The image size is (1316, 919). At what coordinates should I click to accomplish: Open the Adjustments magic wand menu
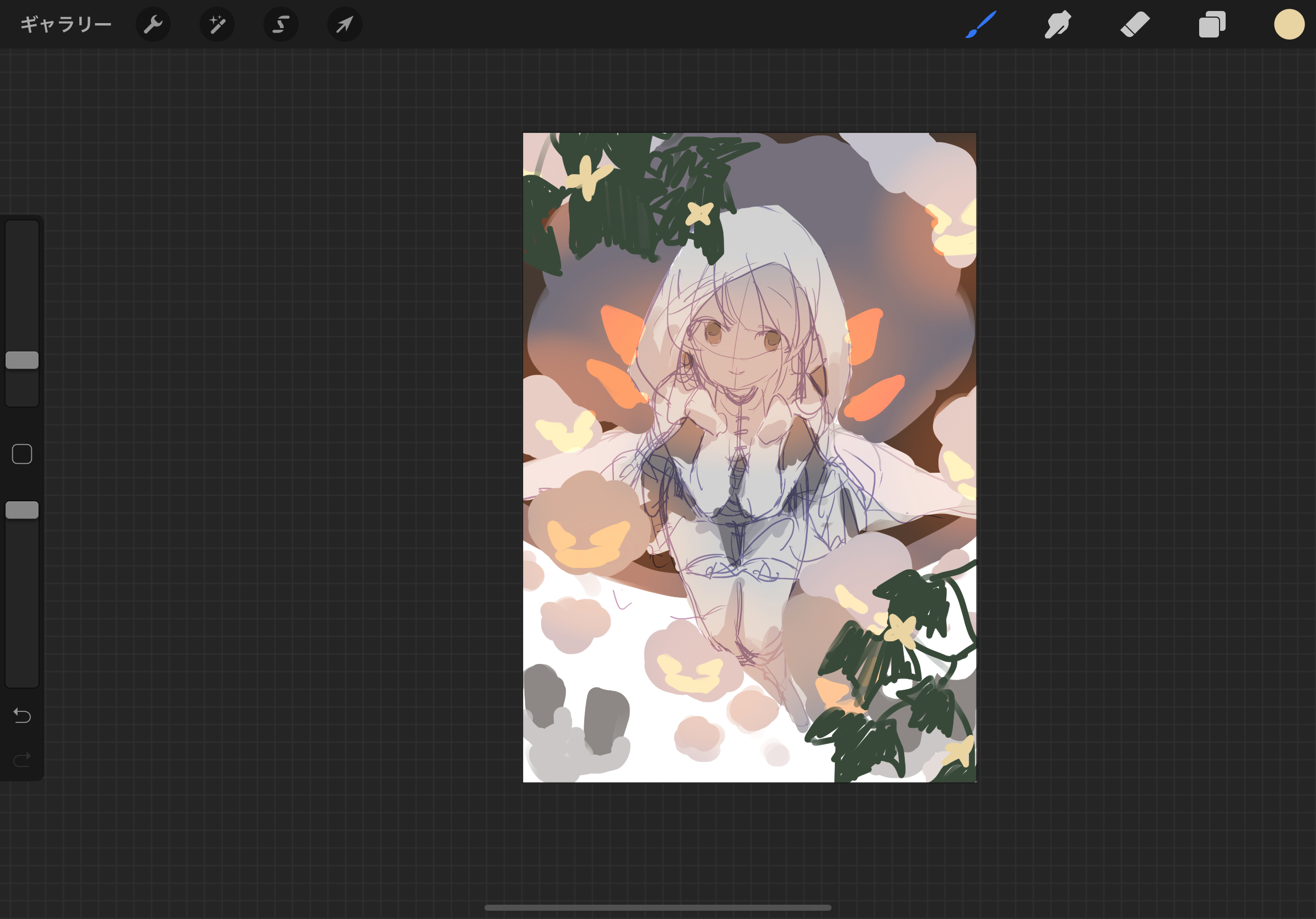[x=217, y=24]
